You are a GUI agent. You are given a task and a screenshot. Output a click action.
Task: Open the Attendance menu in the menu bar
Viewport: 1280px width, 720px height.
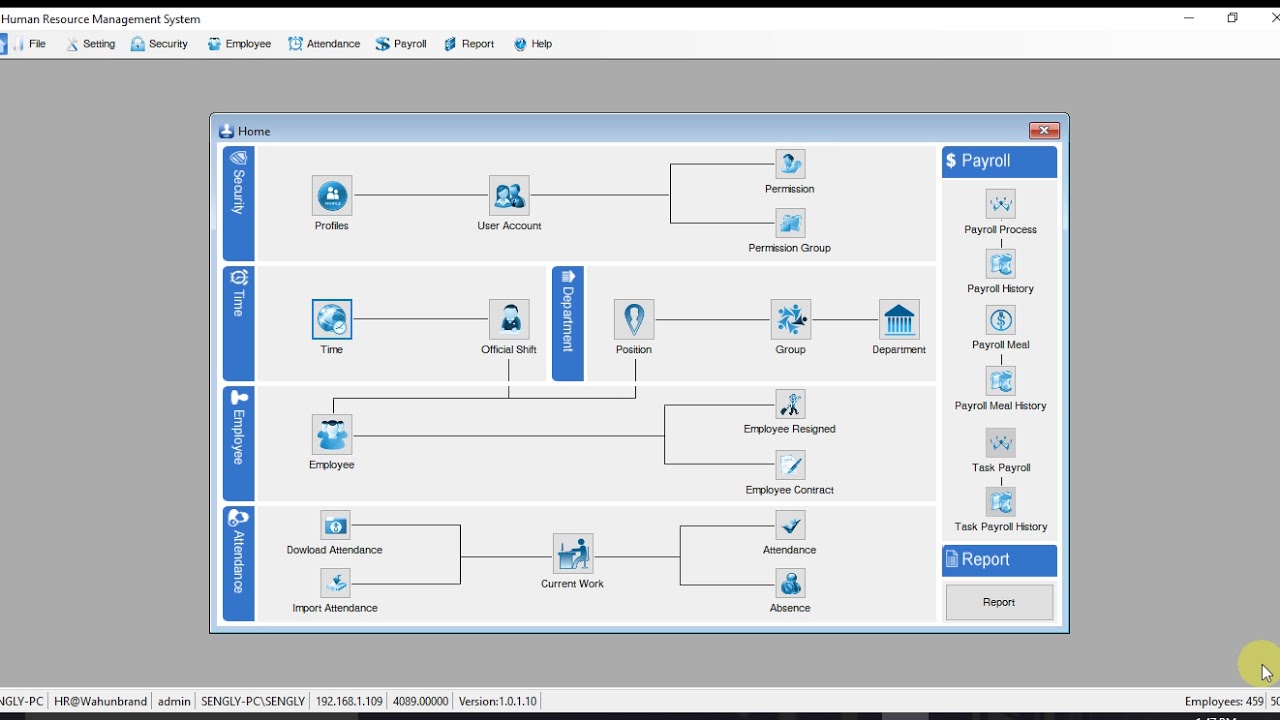(x=324, y=44)
